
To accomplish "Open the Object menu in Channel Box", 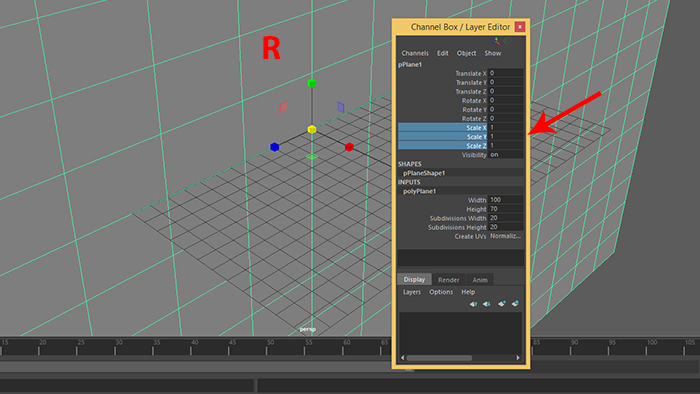I will [466, 53].
